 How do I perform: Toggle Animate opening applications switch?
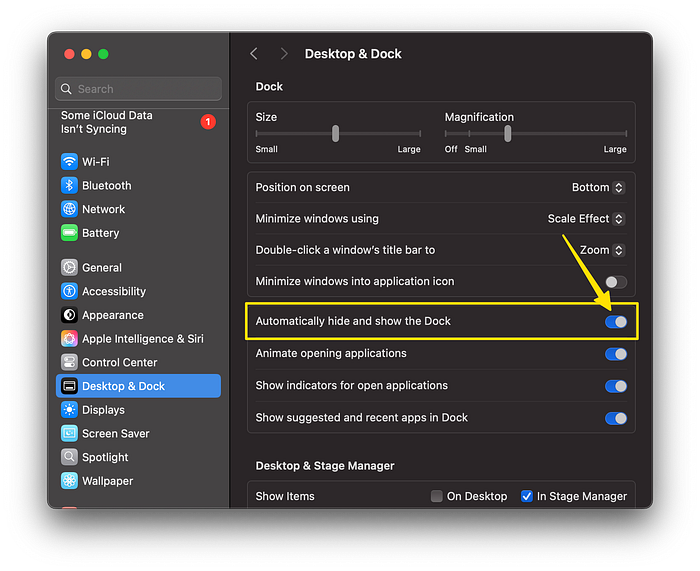[616, 354]
